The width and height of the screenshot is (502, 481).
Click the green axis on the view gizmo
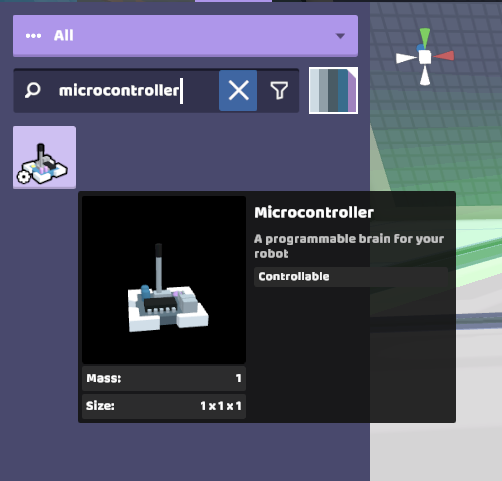[x=425, y=37]
